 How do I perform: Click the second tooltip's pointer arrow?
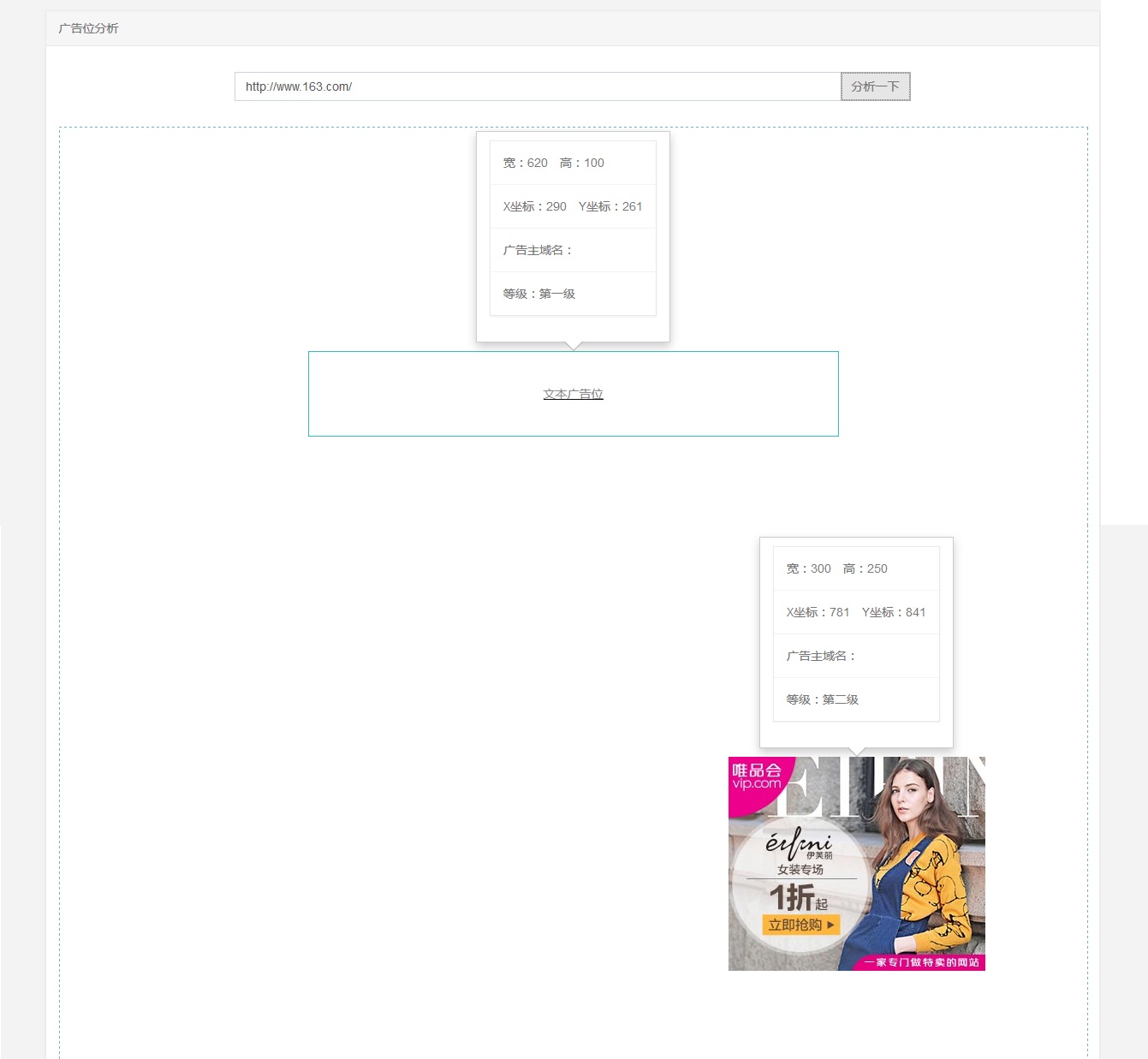(857, 752)
